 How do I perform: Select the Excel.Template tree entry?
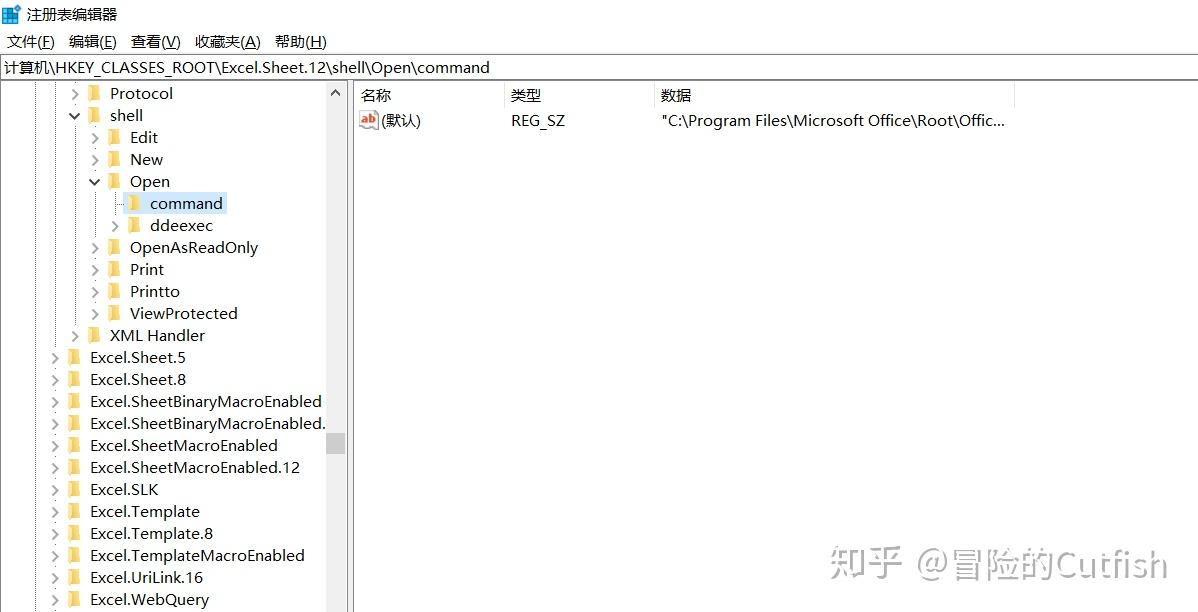[144, 512]
